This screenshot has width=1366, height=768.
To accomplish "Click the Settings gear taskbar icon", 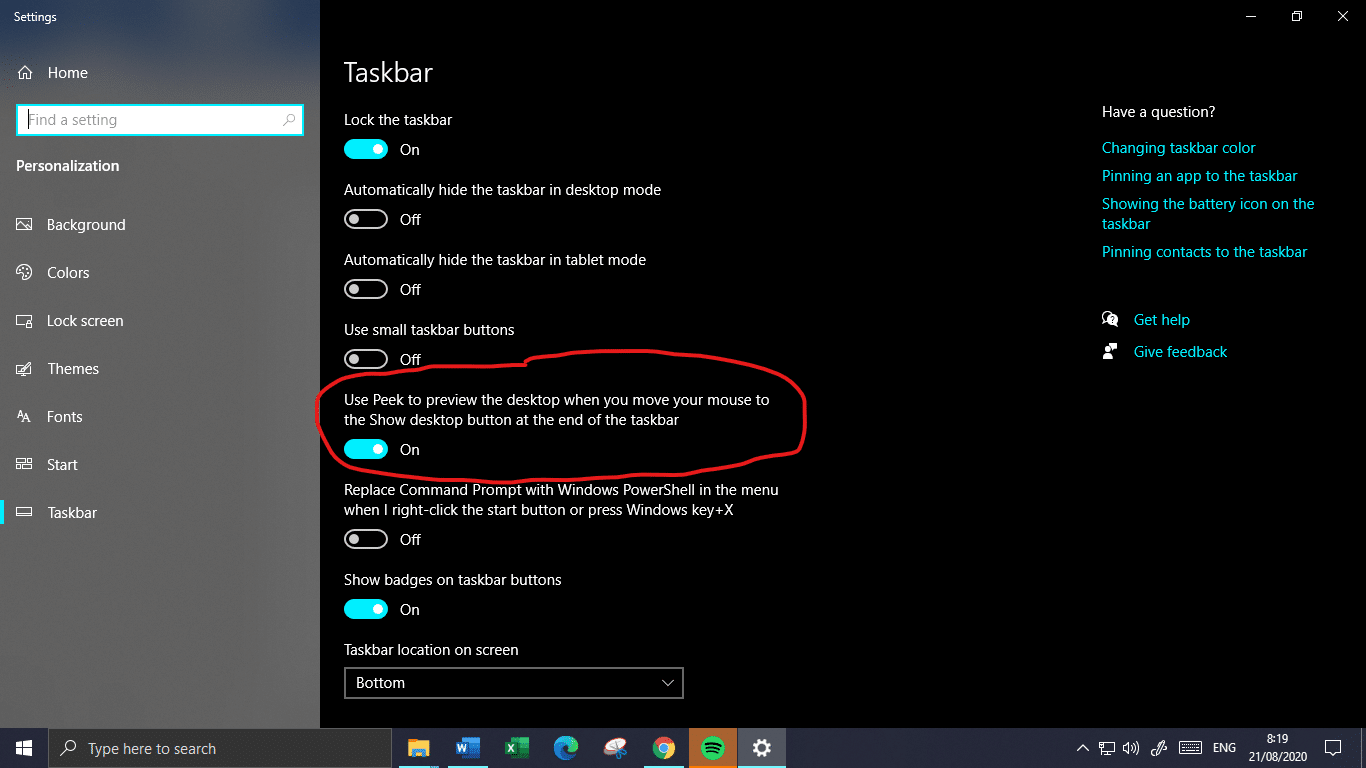I will click(x=762, y=748).
